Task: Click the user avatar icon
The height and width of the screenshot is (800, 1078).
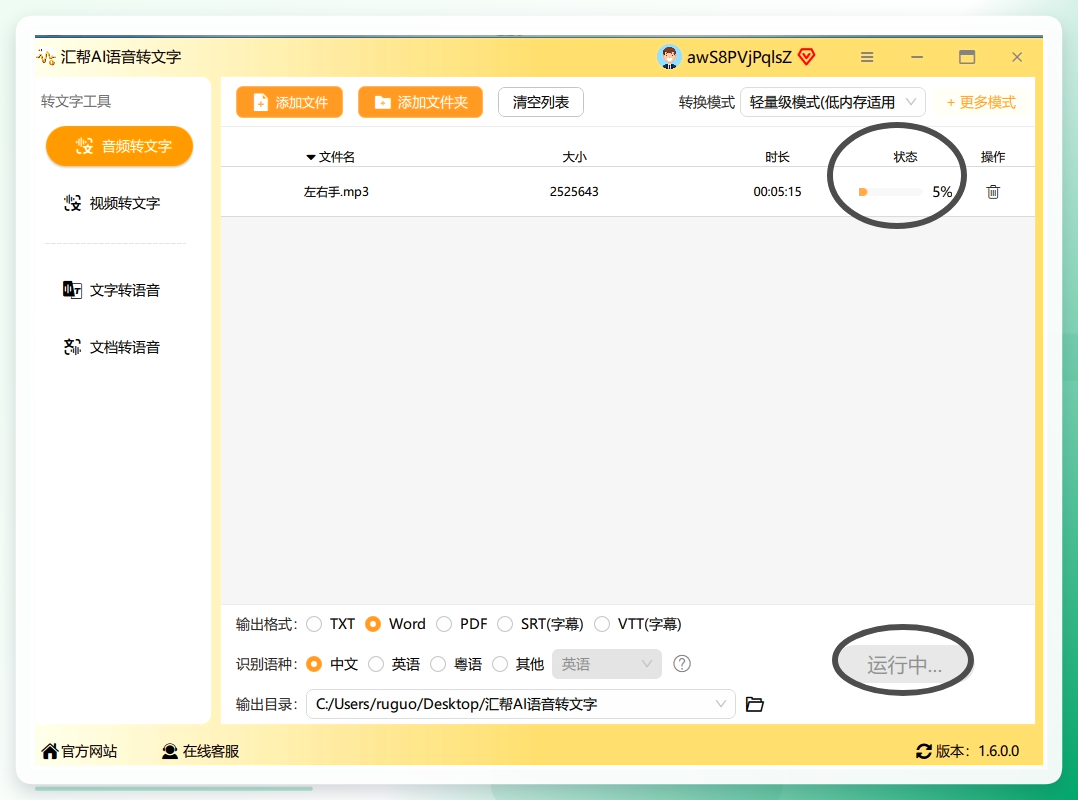Action: (x=668, y=57)
